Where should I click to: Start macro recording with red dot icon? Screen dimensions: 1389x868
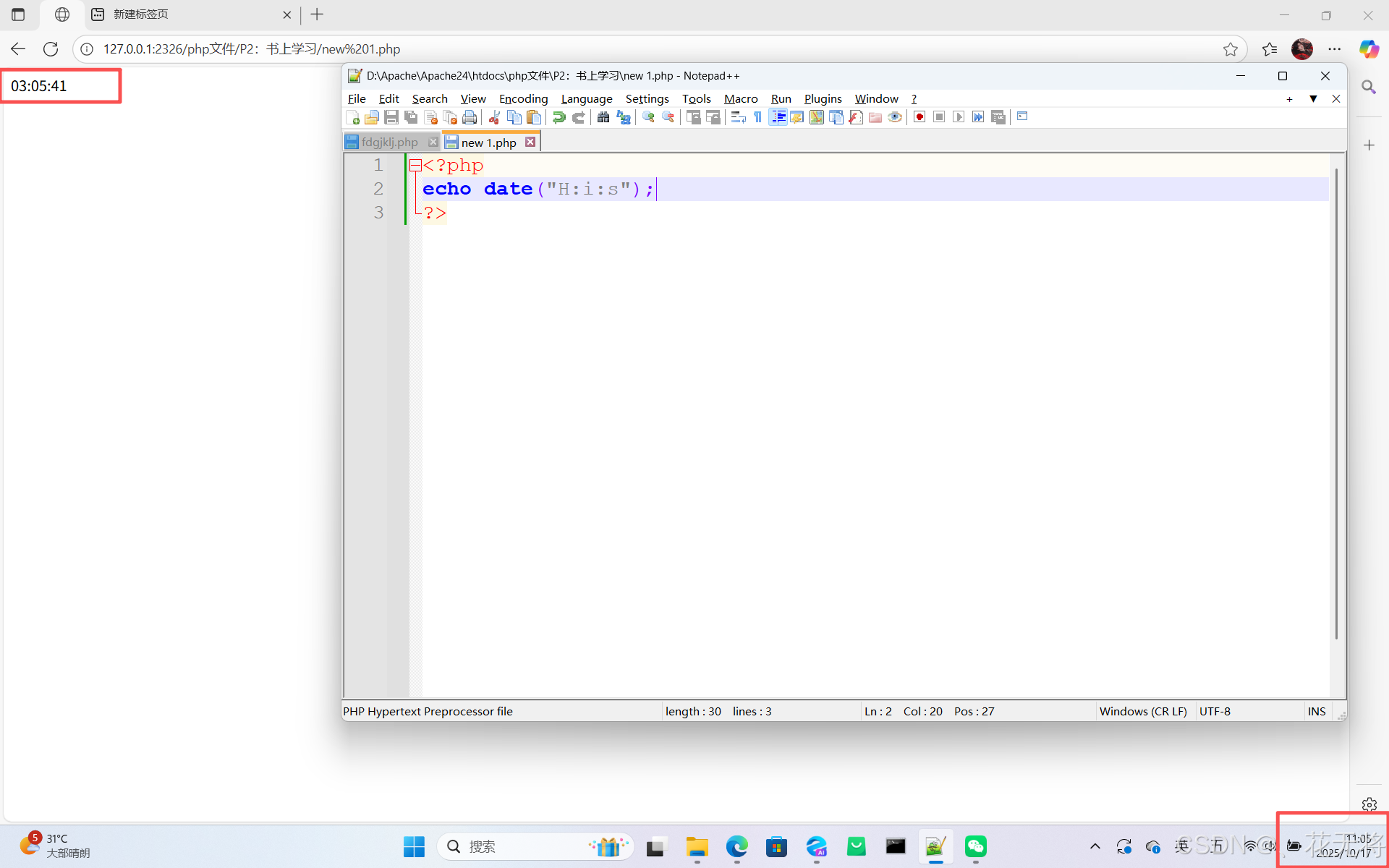(919, 117)
